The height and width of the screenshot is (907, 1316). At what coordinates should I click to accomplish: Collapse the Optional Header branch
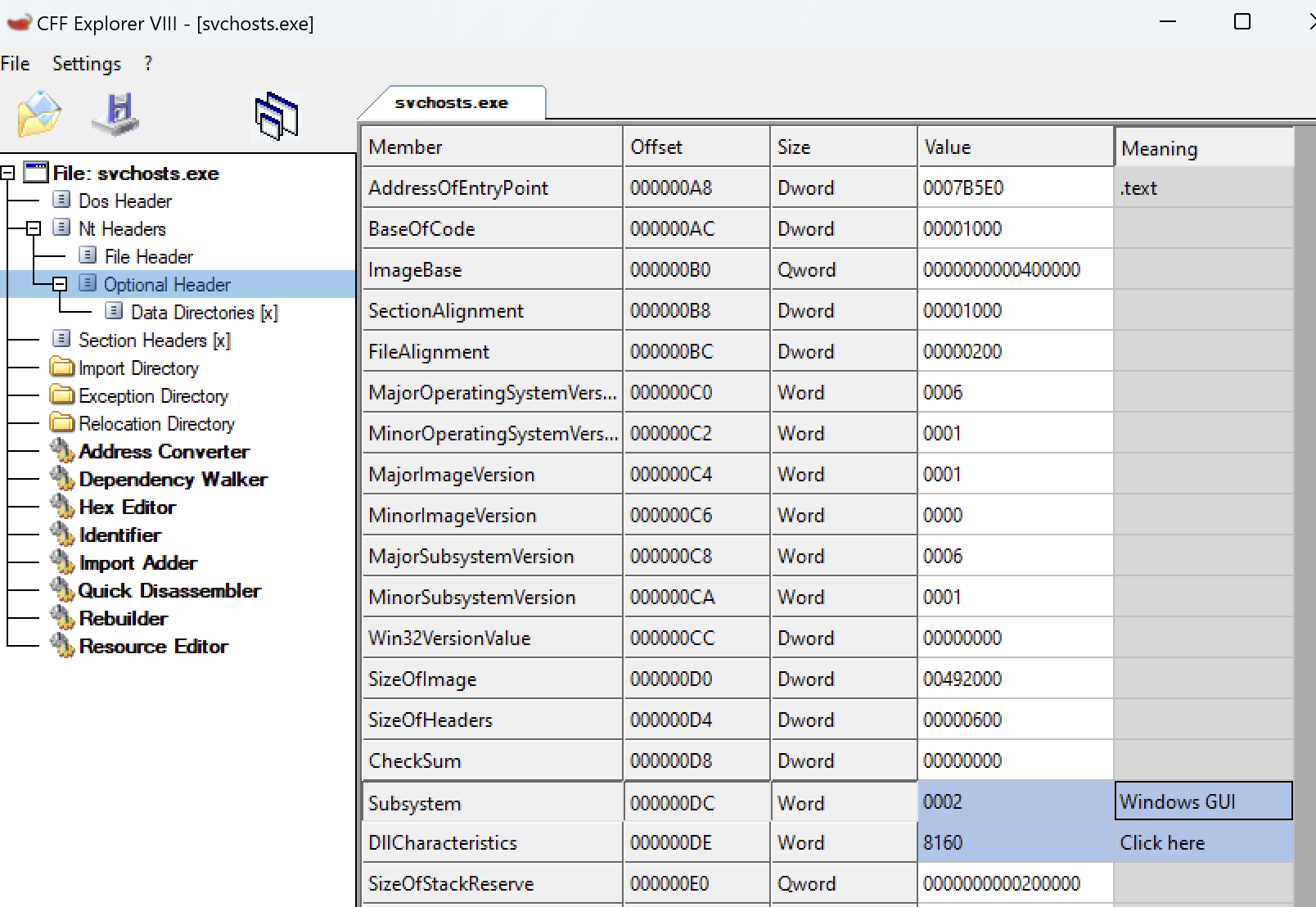[x=60, y=284]
